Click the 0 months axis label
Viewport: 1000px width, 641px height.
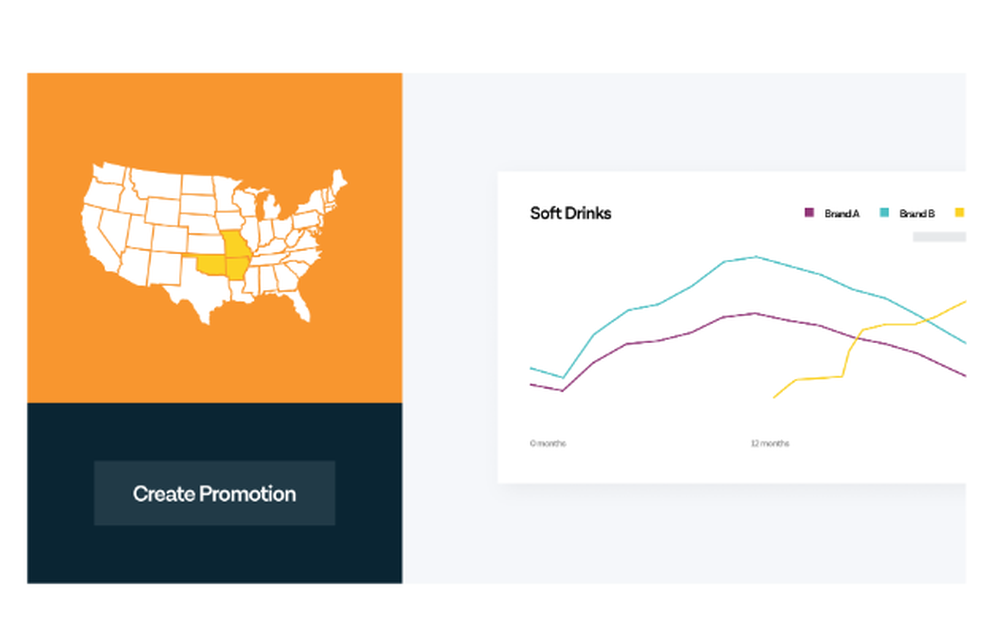[x=548, y=443]
